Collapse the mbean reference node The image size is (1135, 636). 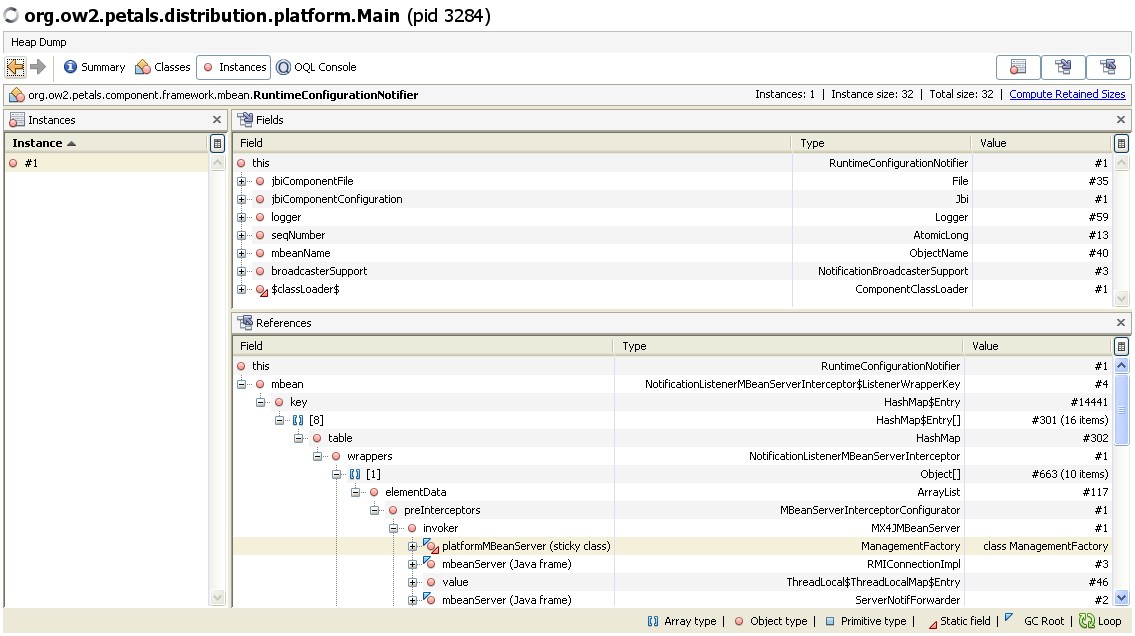pos(242,385)
